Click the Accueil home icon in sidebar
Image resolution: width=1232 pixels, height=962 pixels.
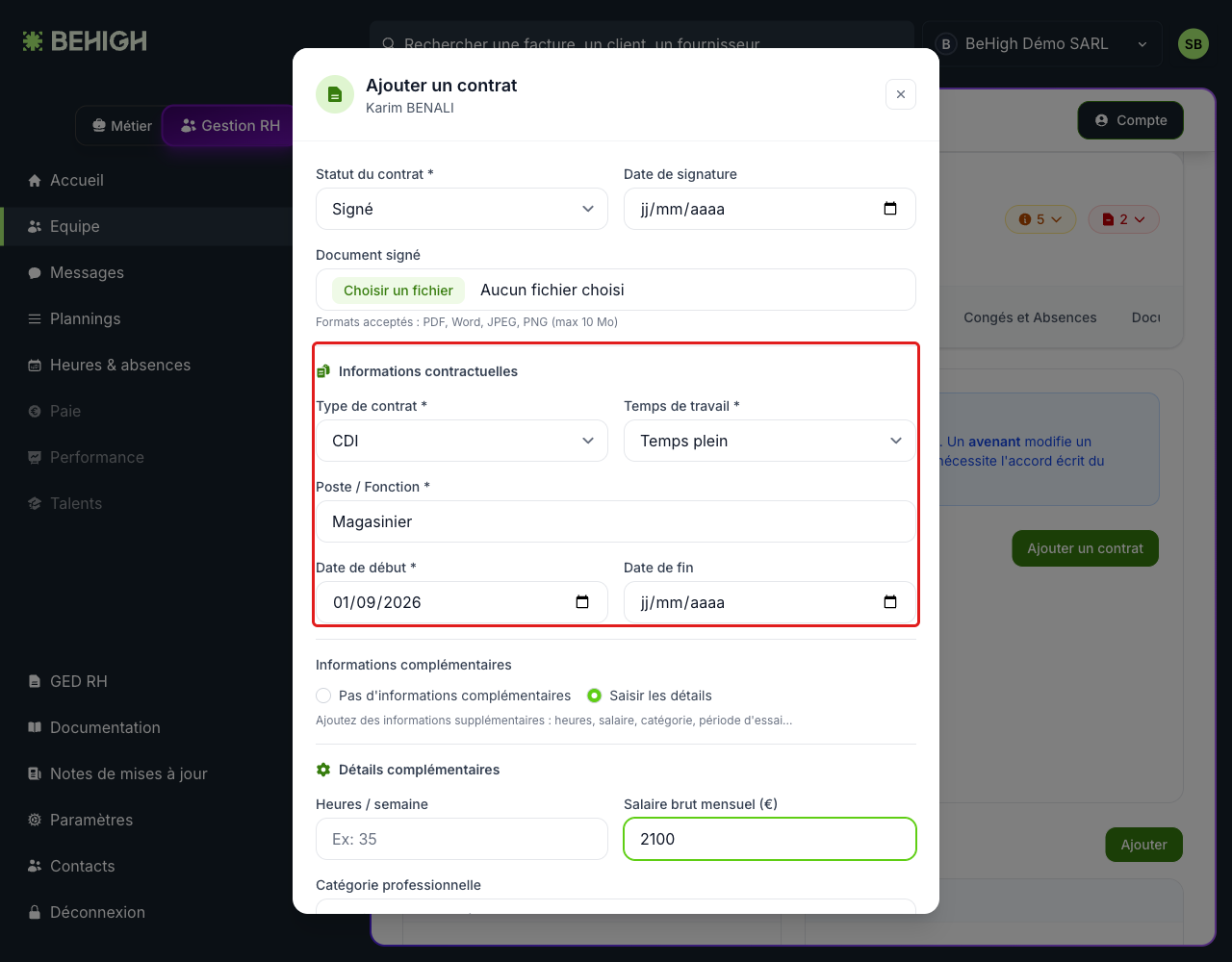pos(35,181)
